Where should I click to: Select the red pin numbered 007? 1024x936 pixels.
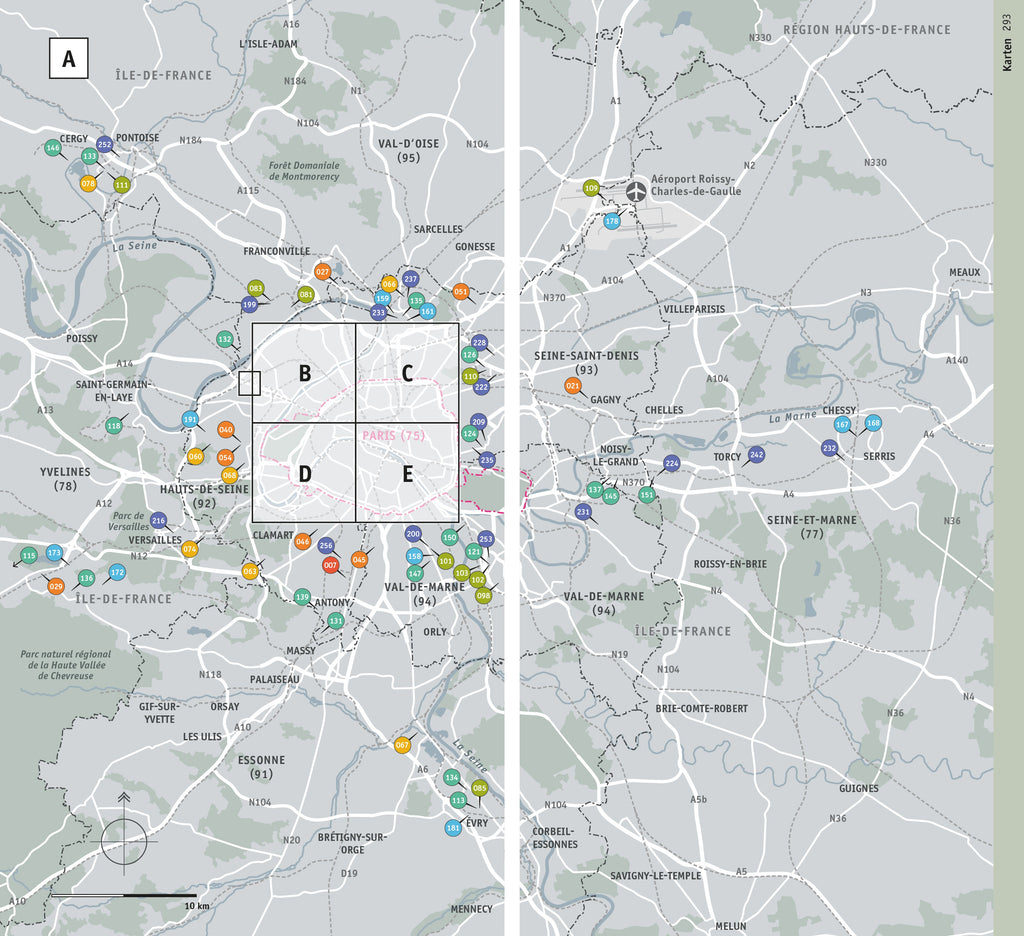(330, 565)
